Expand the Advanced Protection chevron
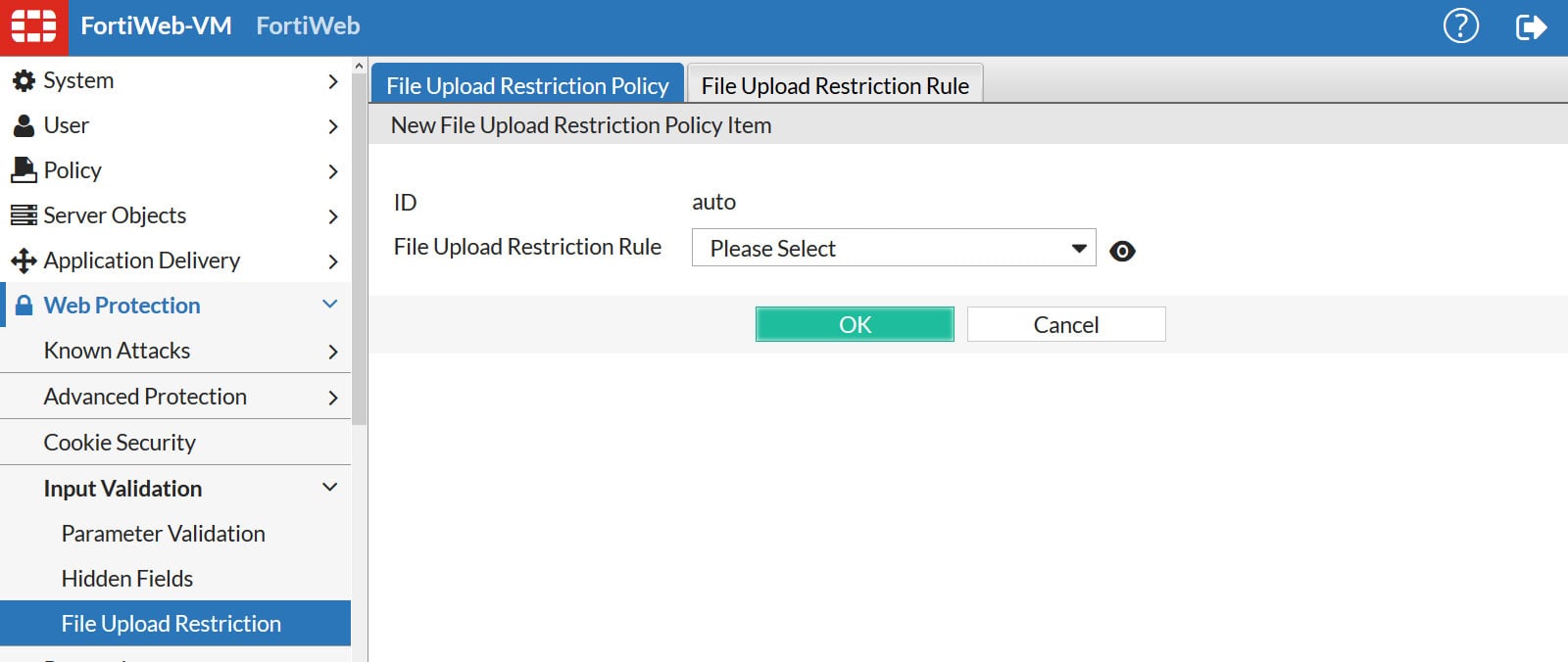 click(333, 398)
